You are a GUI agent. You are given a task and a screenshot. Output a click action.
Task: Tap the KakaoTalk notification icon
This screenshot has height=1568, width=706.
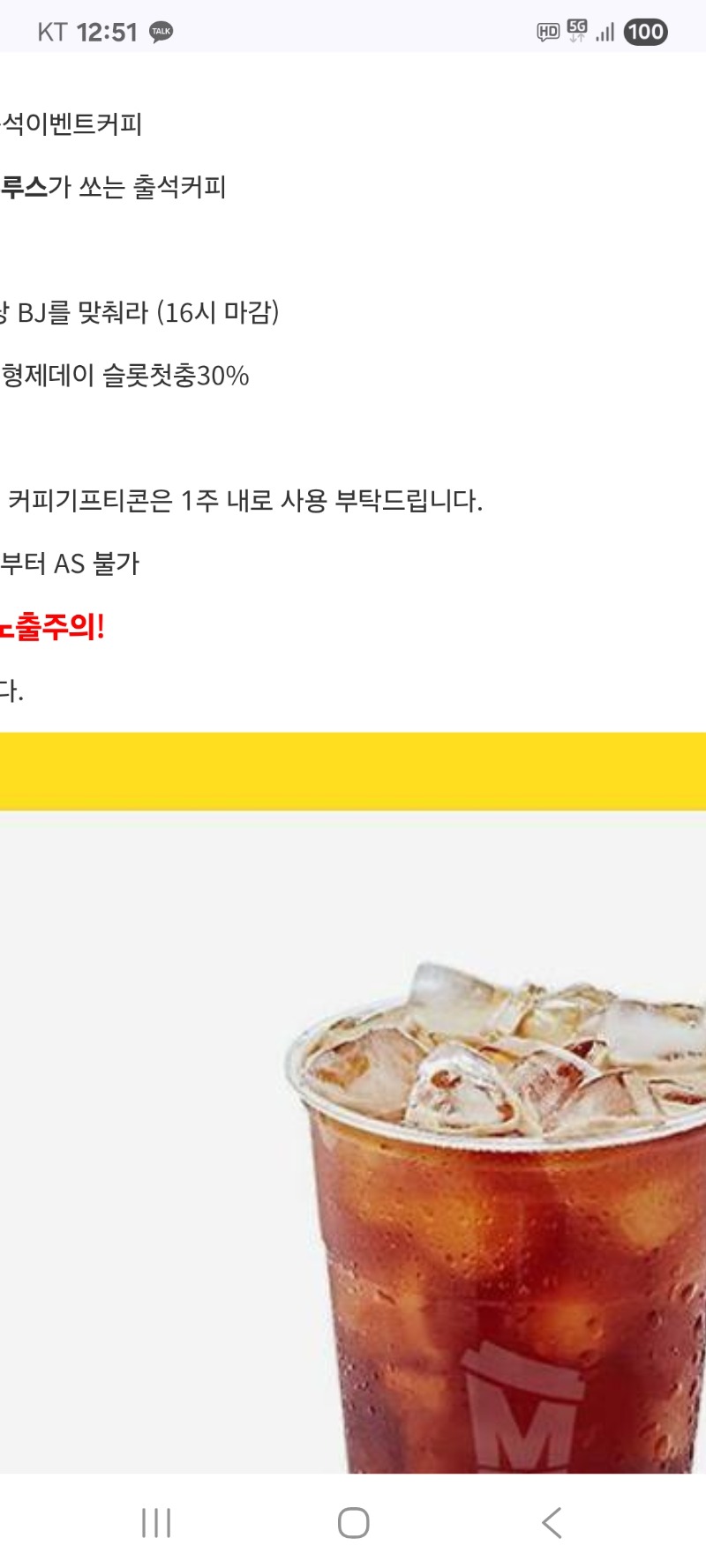(x=161, y=32)
